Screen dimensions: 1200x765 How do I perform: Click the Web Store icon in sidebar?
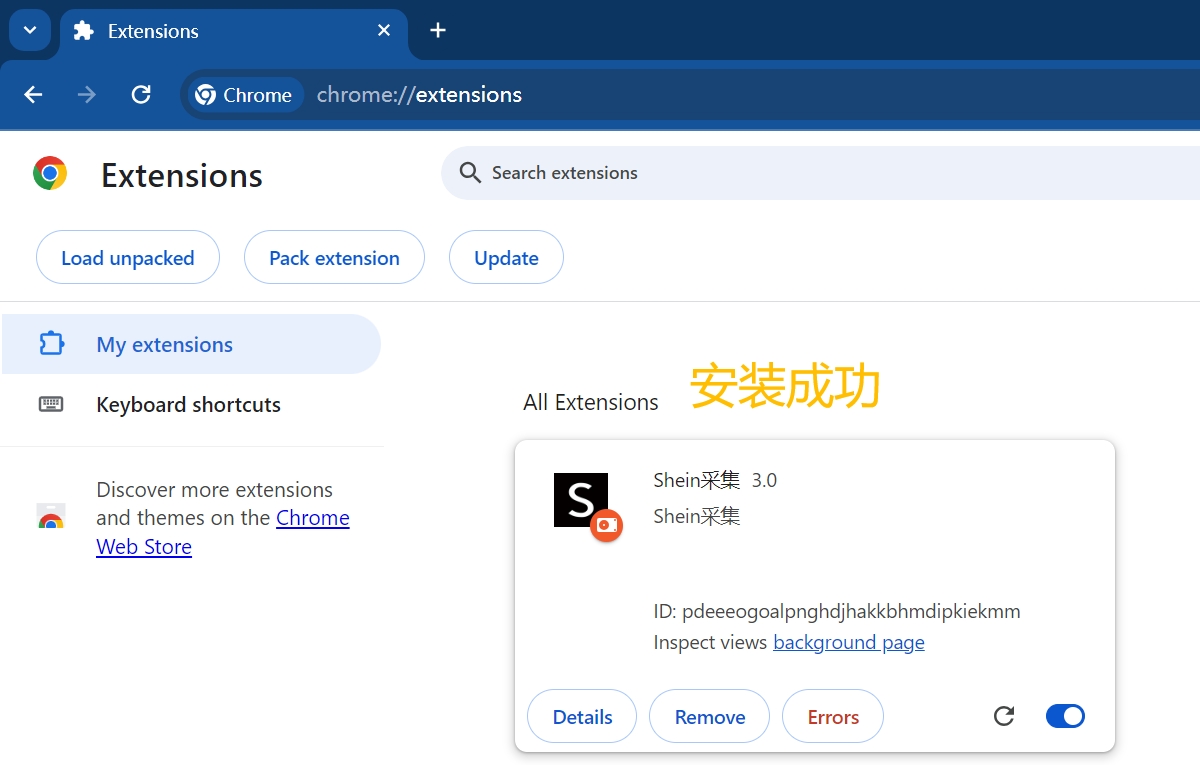point(51,517)
